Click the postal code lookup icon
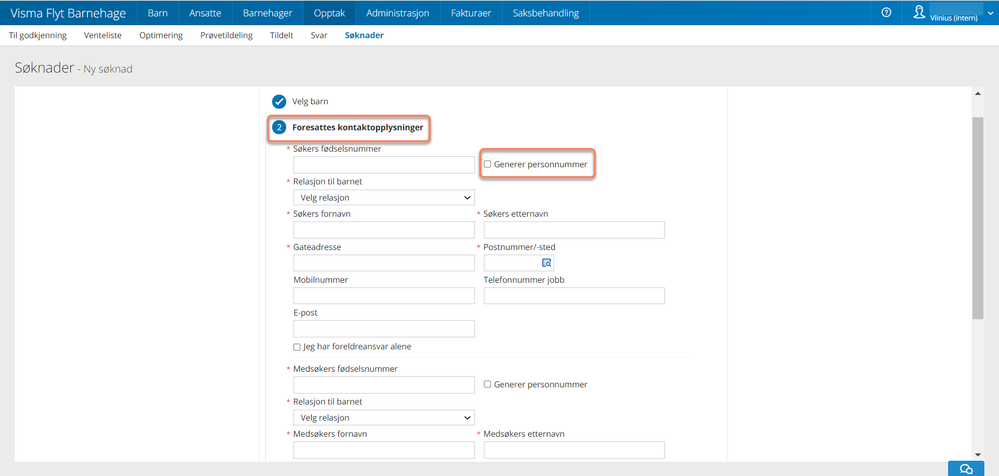Viewport: 999px width, 476px height. [546, 263]
